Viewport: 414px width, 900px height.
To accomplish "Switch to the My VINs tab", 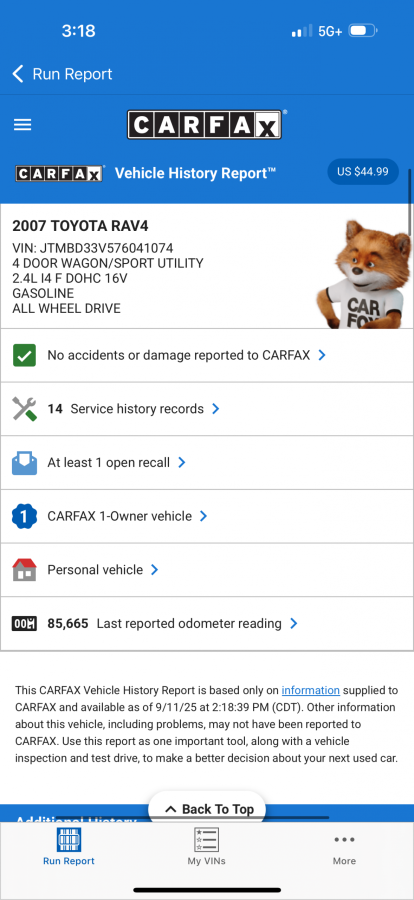I will coord(206,847).
